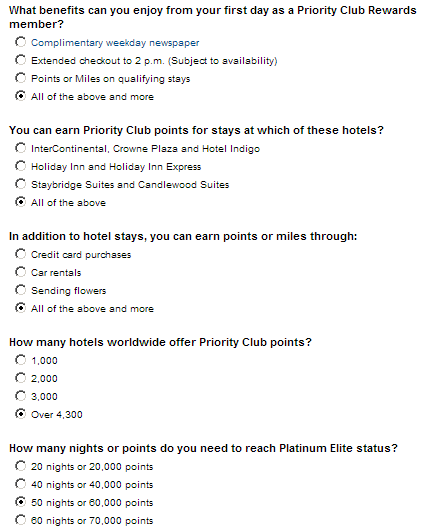Select the Car rentals option
Screen dimensions: 424x527
[x=20, y=272]
